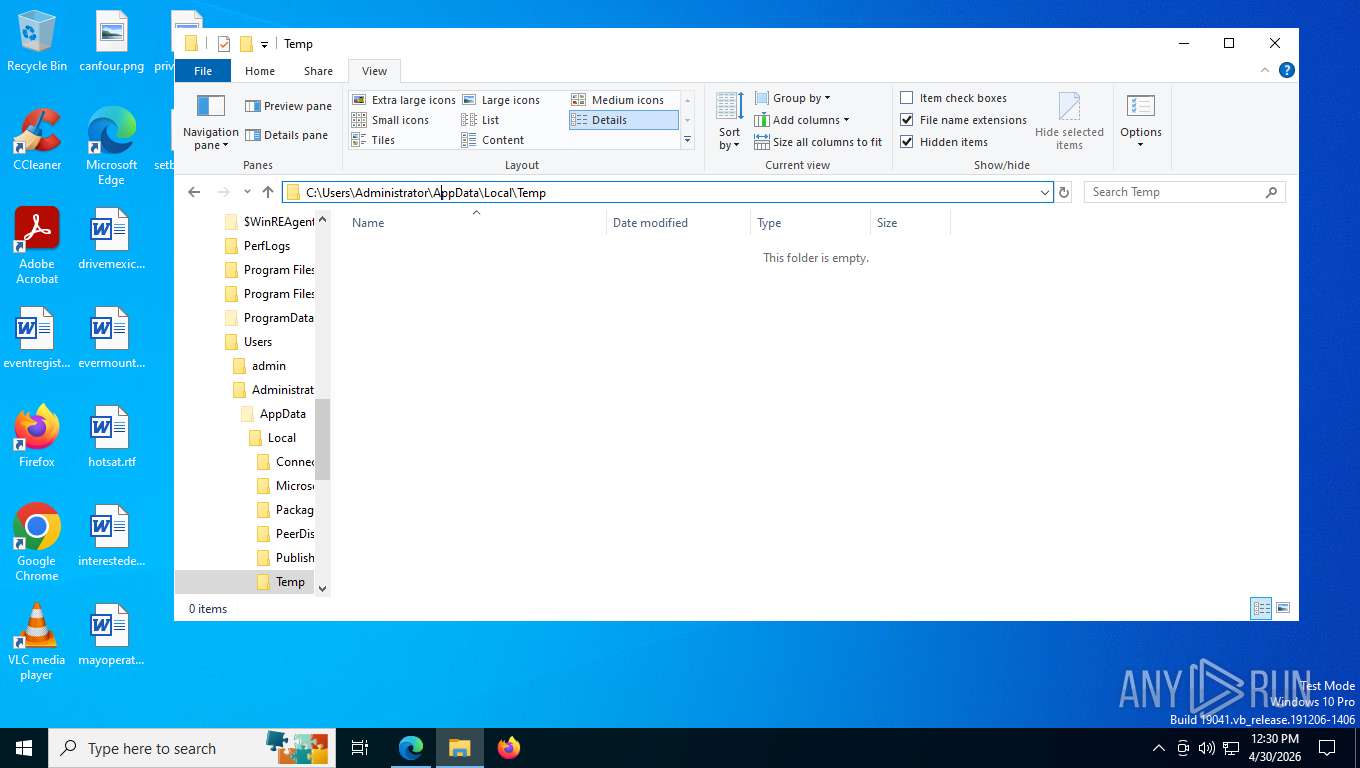Click Size all columns to fit
The width and height of the screenshot is (1360, 768).
(818, 142)
